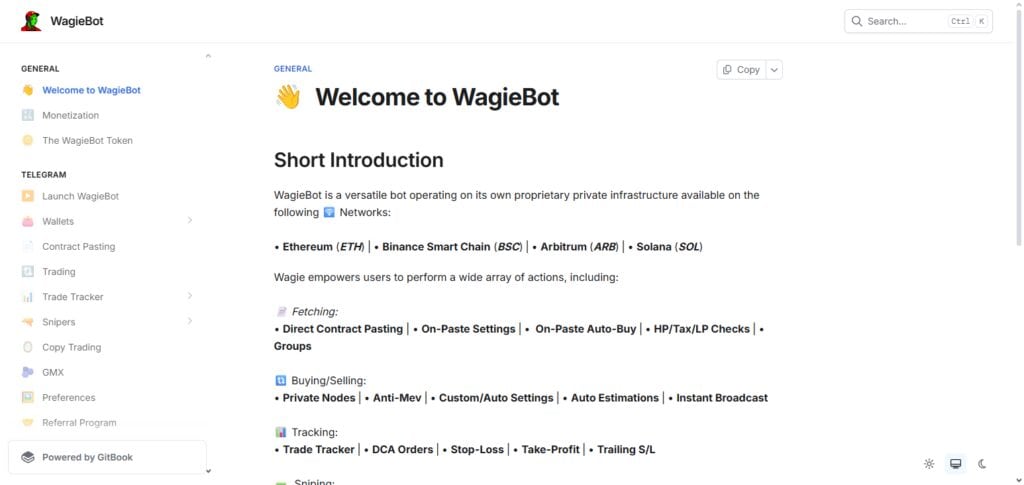The width and height of the screenshot is (1024, 485).
Task: Open the Wallets page
Action: coord(58,221)
